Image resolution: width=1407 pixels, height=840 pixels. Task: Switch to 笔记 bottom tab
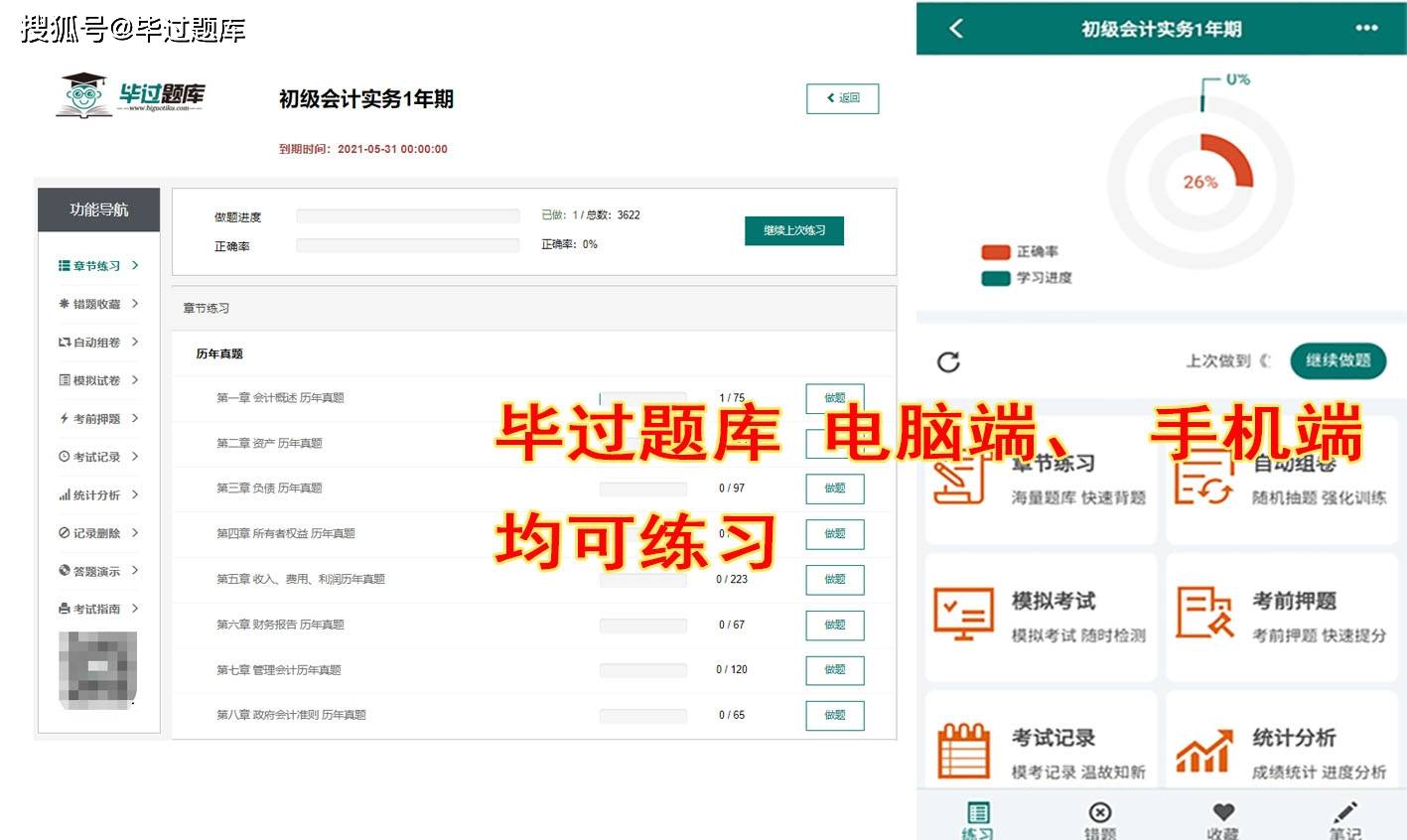point(1345,820)
